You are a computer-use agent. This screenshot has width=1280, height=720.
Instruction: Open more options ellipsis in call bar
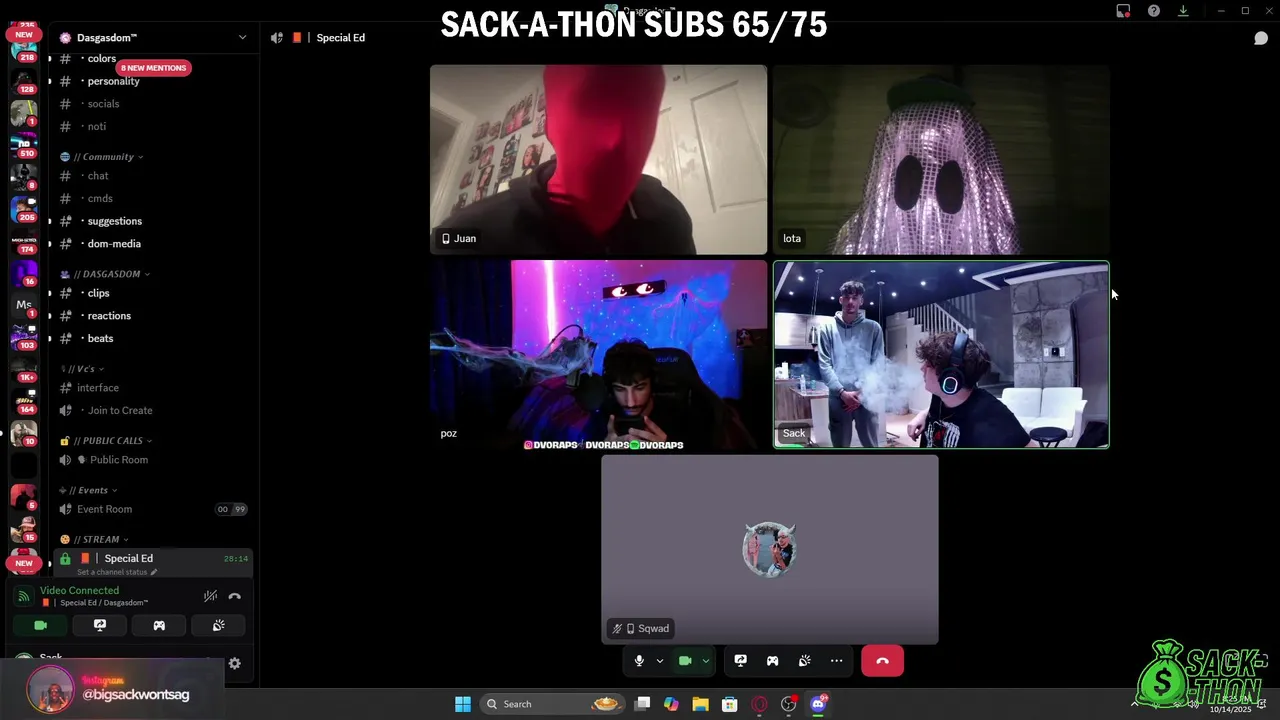pos(837,661)
